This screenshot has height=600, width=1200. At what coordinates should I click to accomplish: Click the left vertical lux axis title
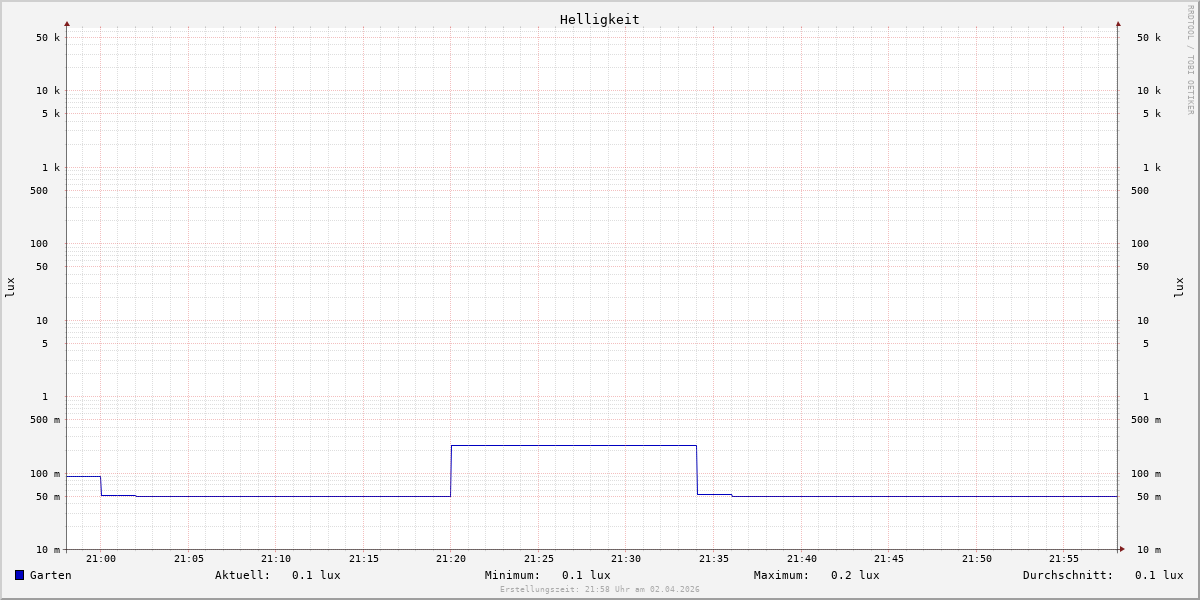pyautogui.click(x=10, y=287)
